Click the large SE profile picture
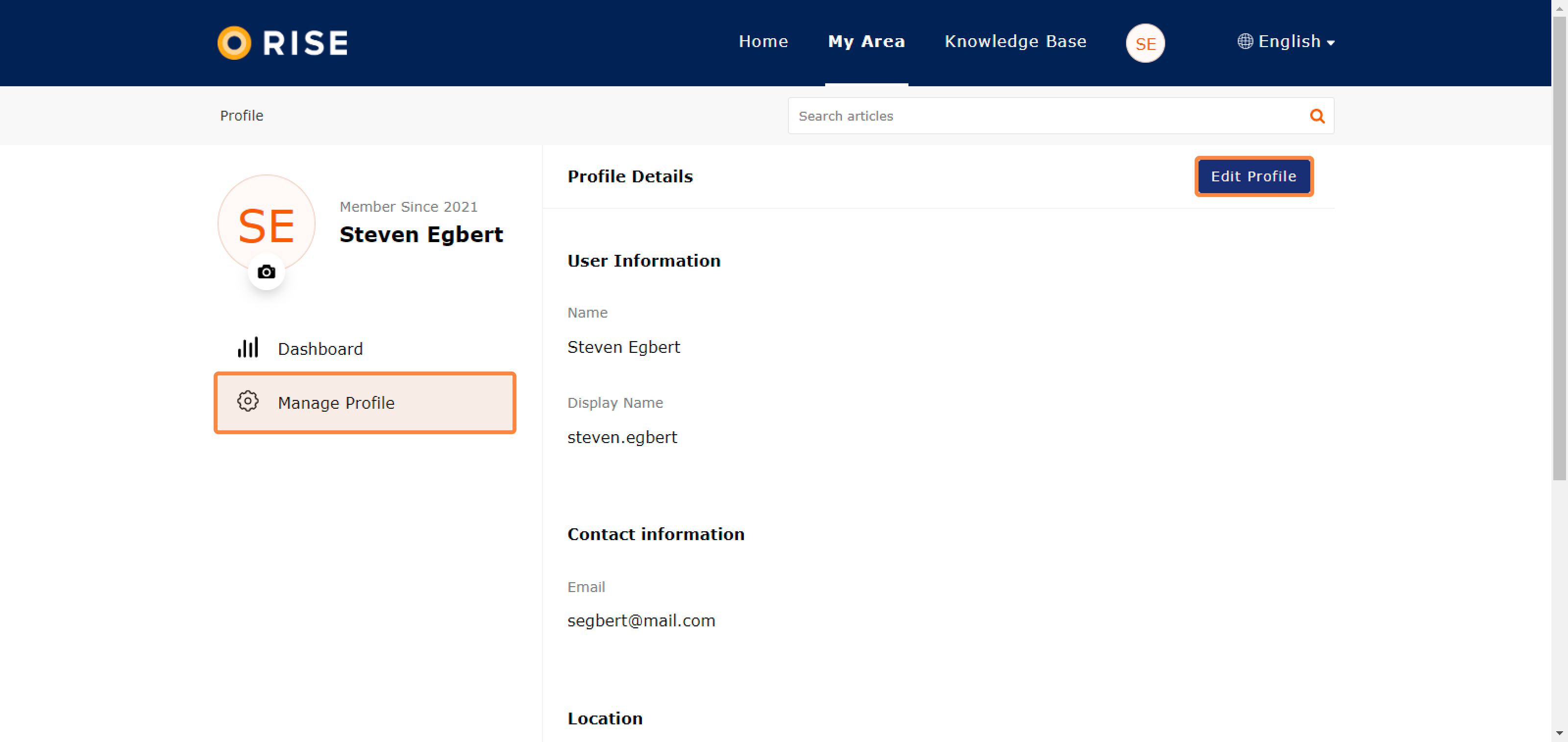 pos(267,223)
